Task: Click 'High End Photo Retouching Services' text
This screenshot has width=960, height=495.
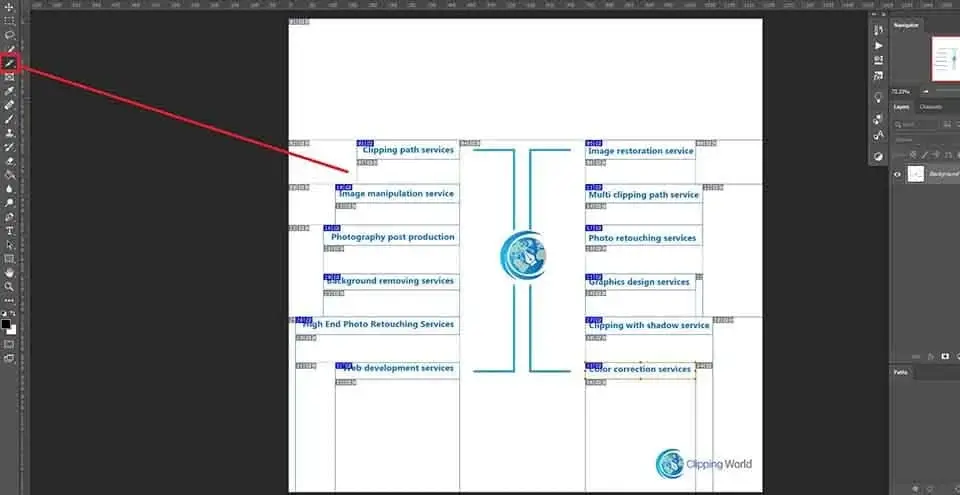Action: point(378,324)
